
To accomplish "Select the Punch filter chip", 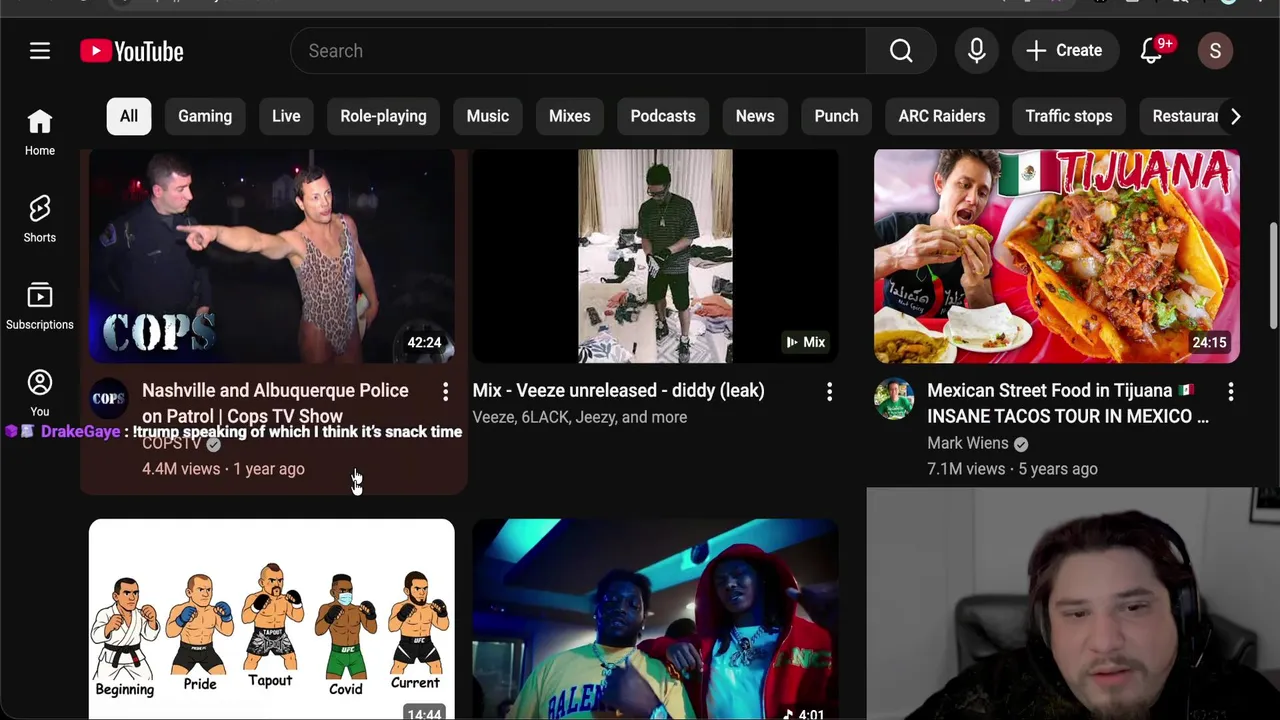I will (836, 116).
